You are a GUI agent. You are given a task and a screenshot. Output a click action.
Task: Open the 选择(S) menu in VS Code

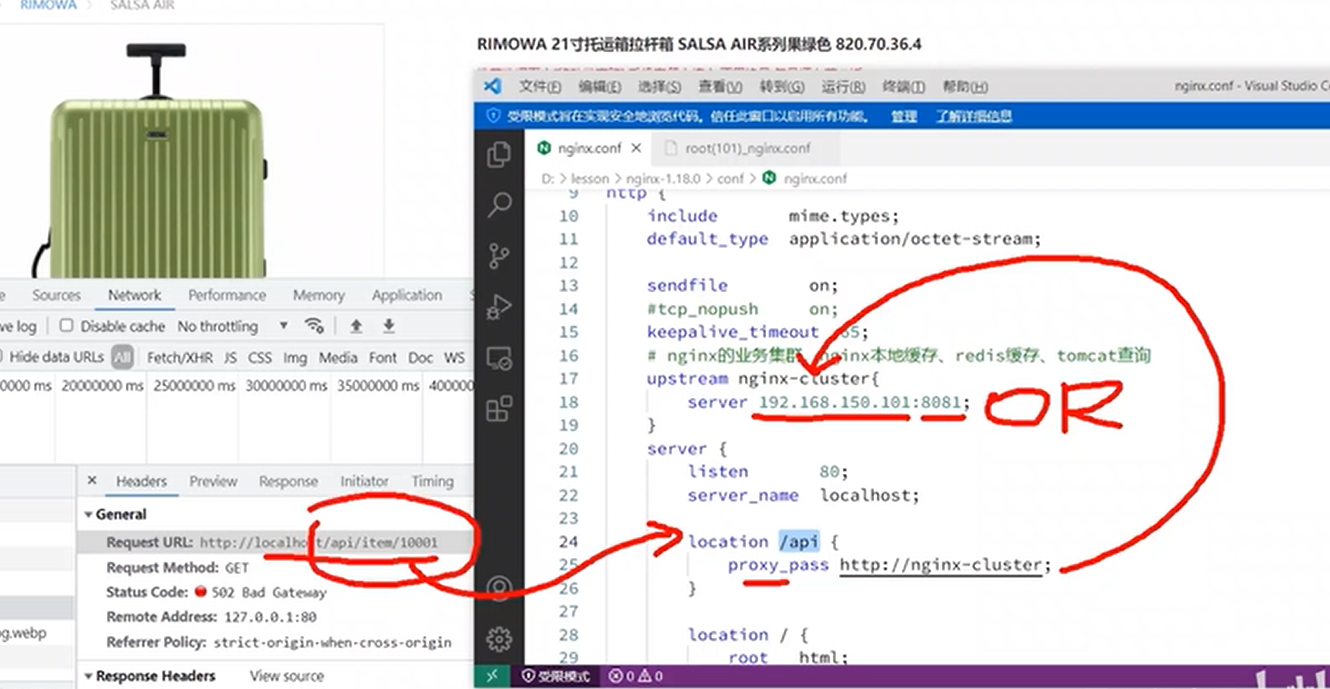(660, 87)
